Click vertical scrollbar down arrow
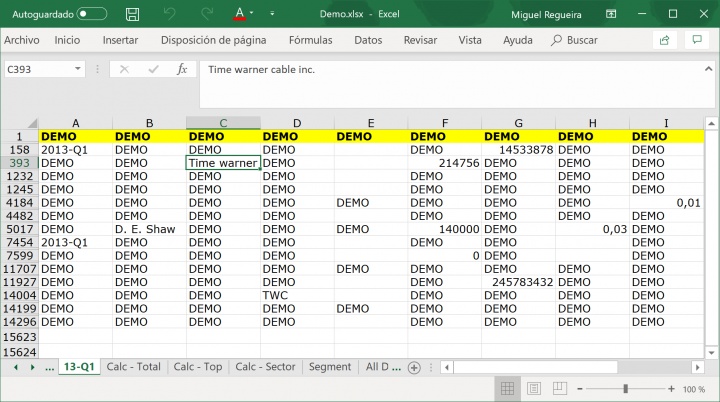The width and height of the screenshot is (720, 402). click(x=711, y=353)
